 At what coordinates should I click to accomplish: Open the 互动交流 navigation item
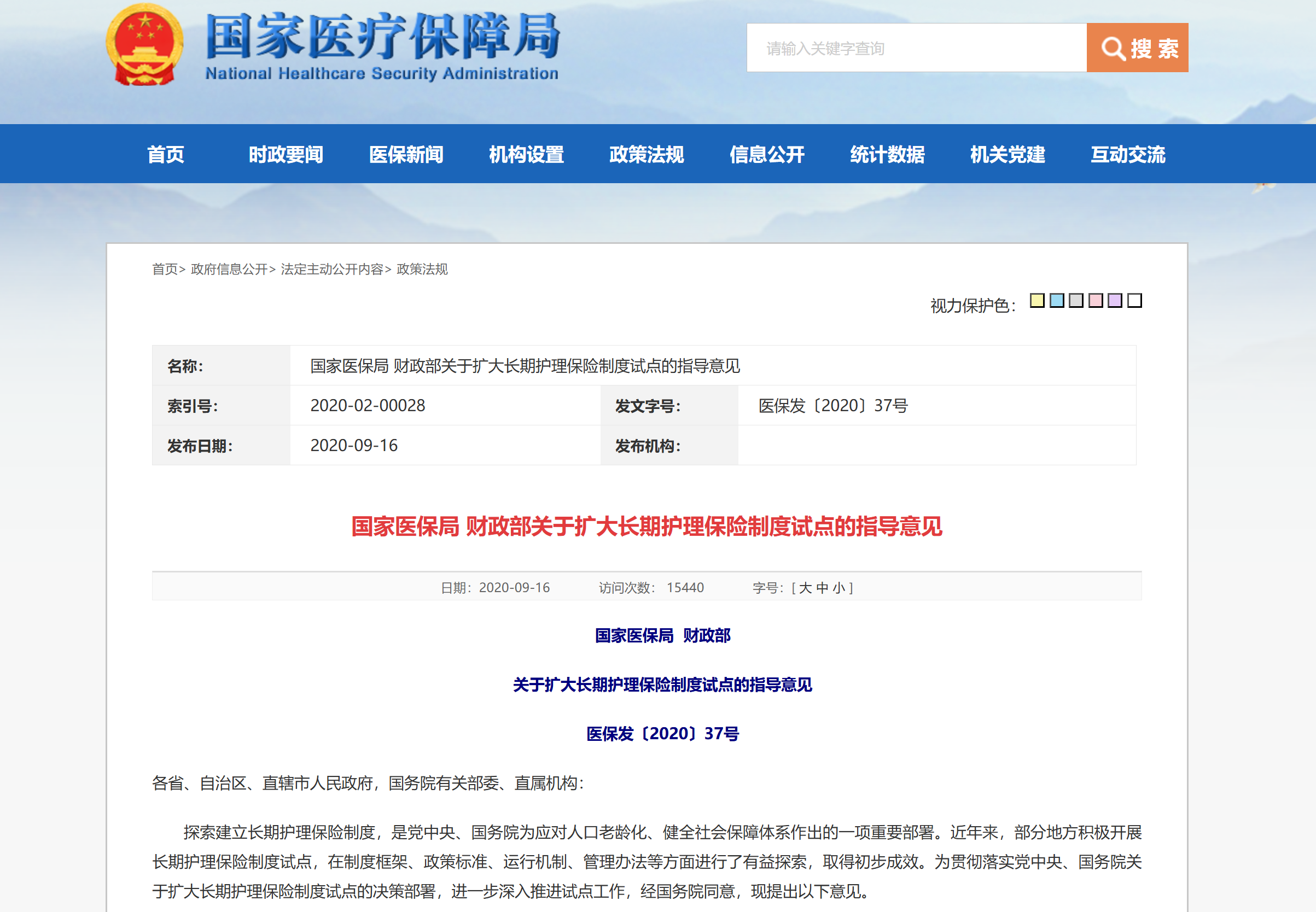[x=1128, y=154]
